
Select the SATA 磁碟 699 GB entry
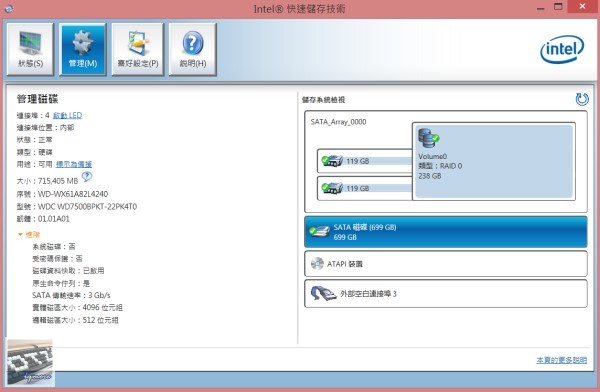point(446,232)
